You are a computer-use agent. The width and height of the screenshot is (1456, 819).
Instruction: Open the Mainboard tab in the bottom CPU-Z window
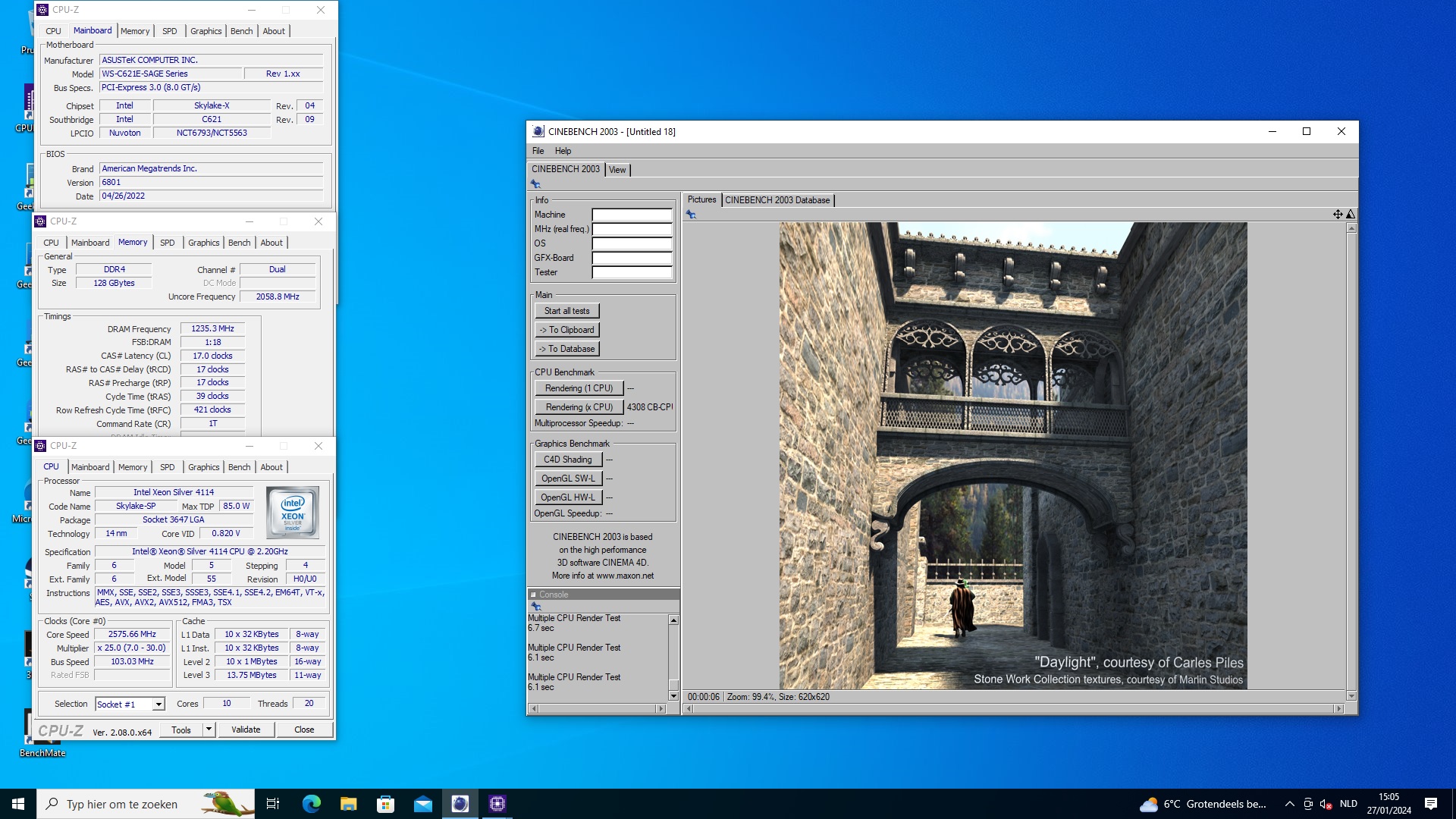point(90,467)
